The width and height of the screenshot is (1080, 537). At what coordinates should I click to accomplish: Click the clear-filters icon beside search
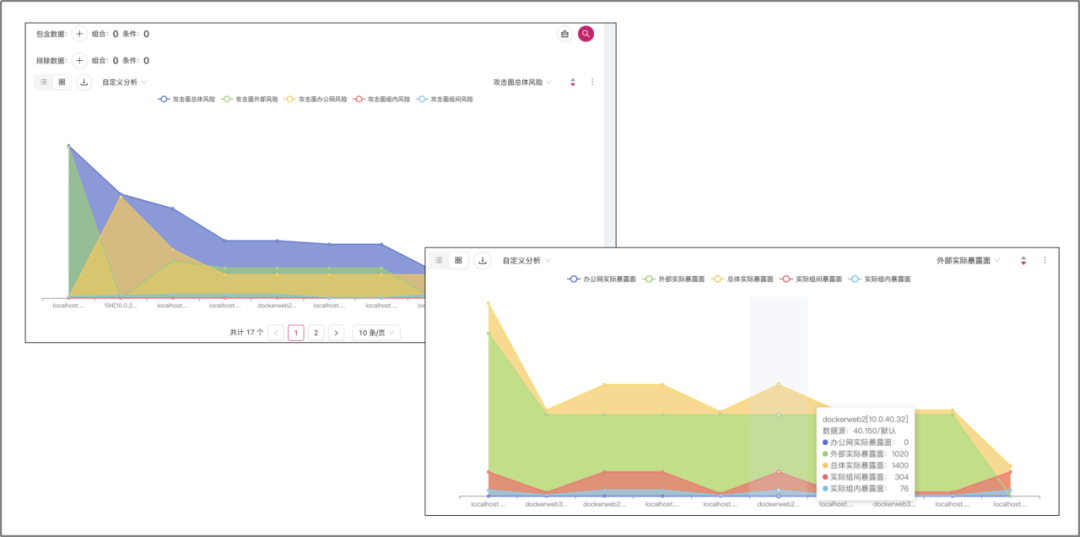coord(565,34)
